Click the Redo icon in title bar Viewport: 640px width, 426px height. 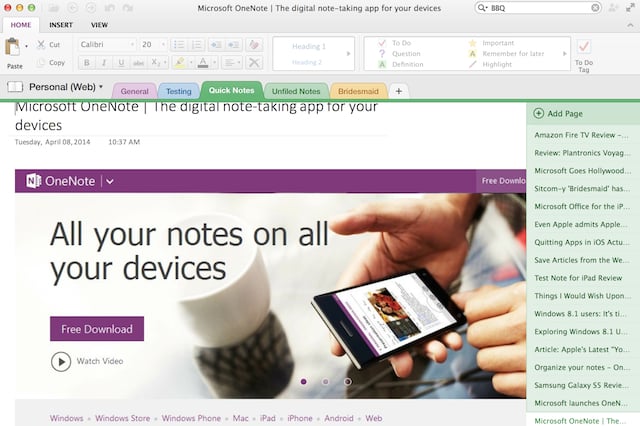(x=128, y=8)
